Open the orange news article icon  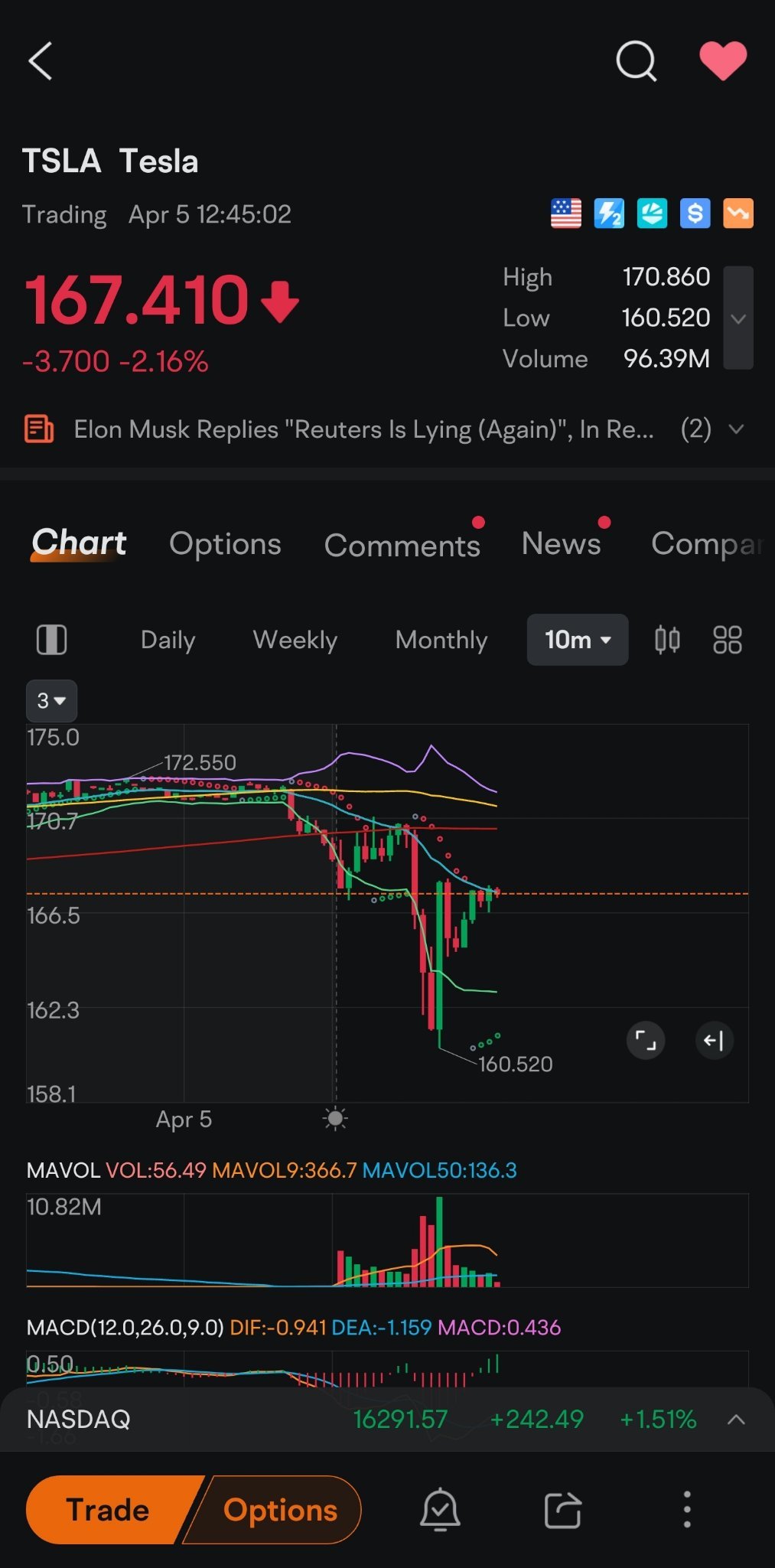tap(39, 429)
